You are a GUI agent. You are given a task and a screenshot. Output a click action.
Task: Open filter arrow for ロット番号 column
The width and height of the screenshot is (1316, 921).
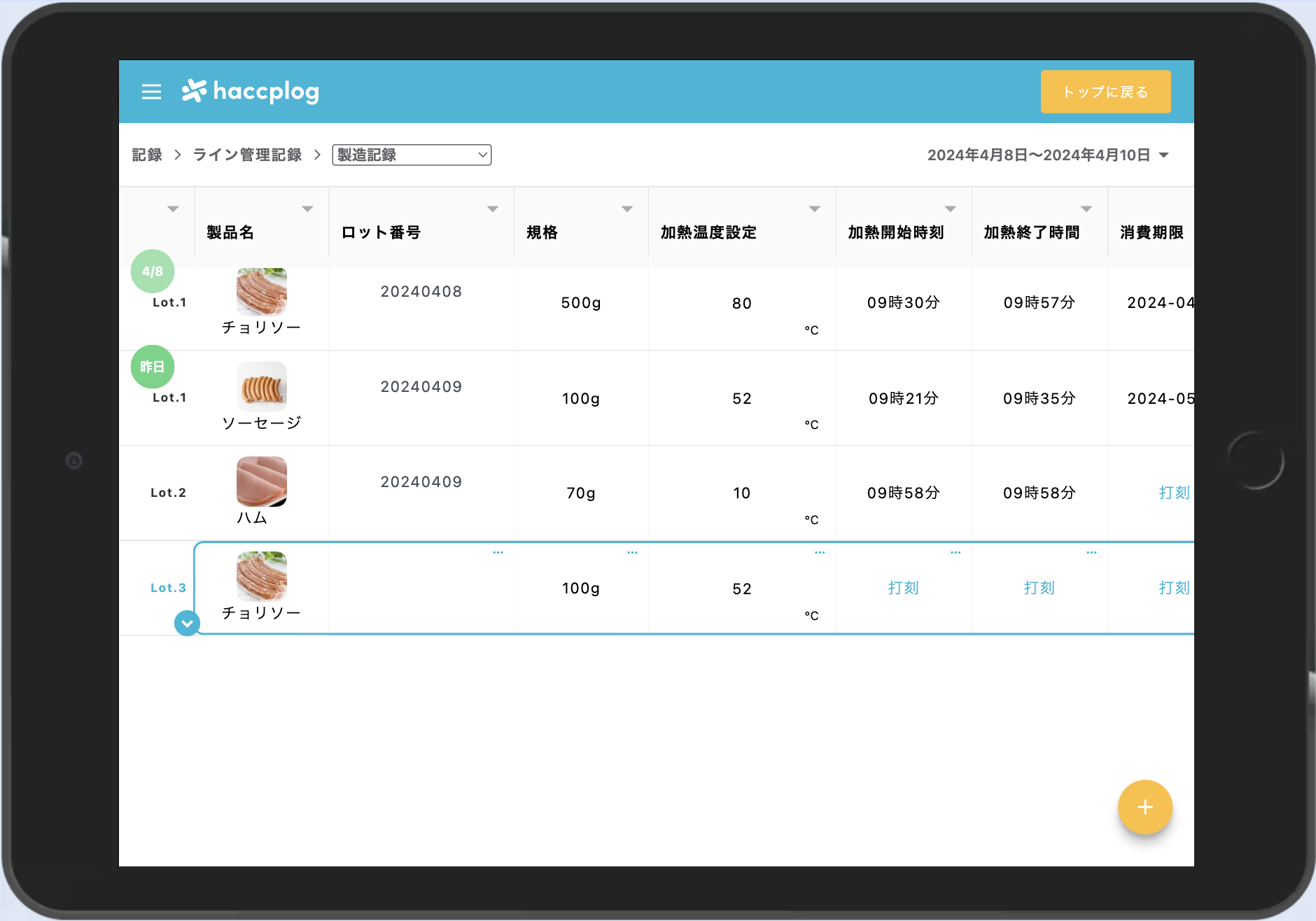493,209
